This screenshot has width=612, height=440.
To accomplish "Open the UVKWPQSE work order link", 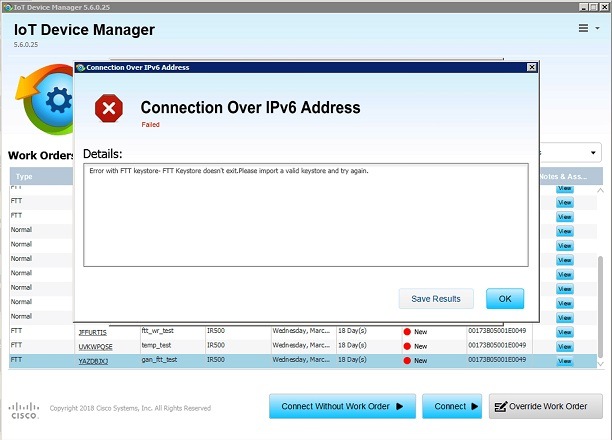I will (95, 347).
